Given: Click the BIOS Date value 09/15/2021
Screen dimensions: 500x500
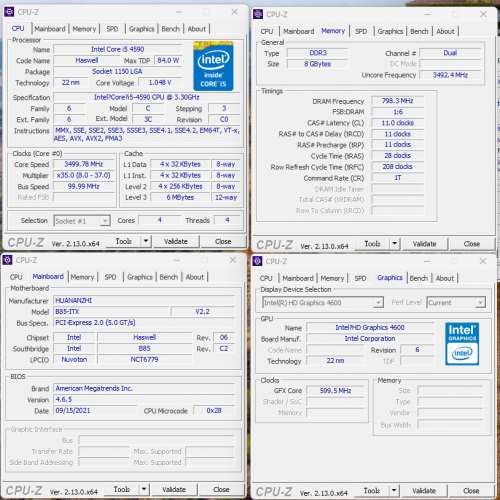Looking at the screenshot, I should pos(95,411).
